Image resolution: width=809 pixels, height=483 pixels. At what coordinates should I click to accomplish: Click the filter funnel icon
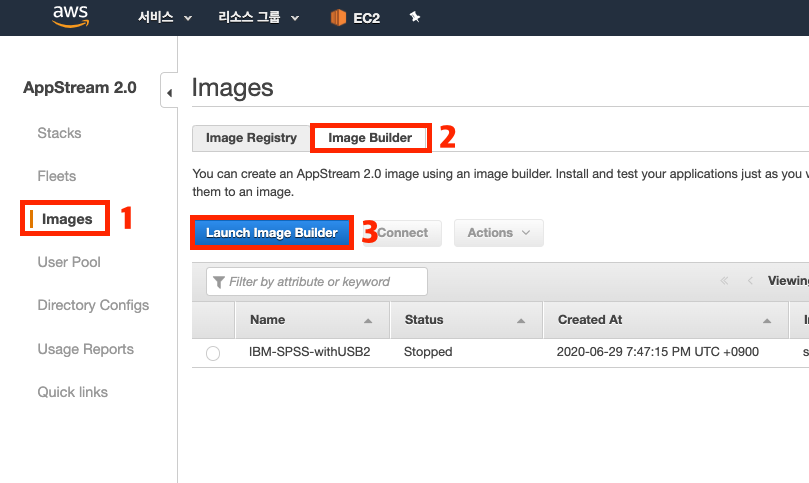click(219, 282)
